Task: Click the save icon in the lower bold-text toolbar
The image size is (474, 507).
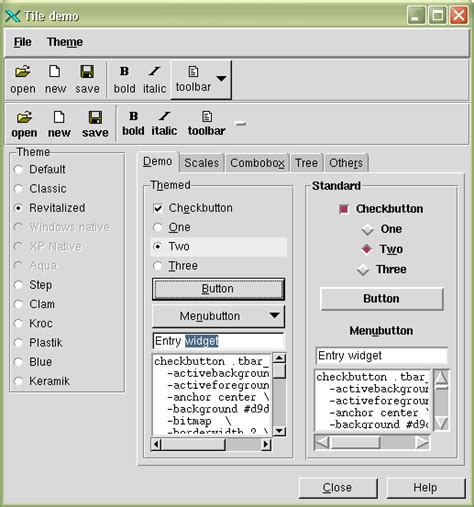Action: pos(95,117)
